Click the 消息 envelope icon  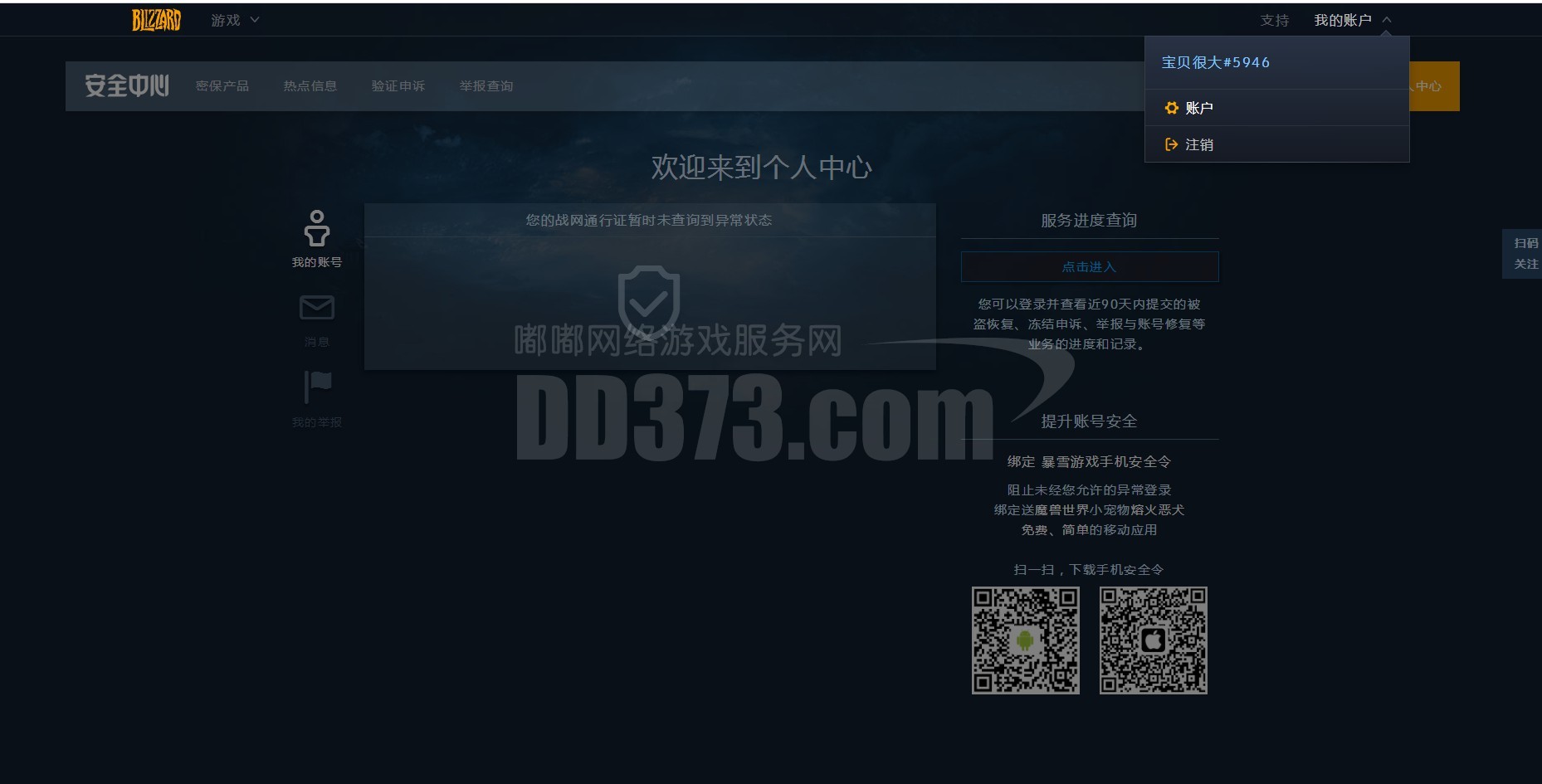[316, 308]
